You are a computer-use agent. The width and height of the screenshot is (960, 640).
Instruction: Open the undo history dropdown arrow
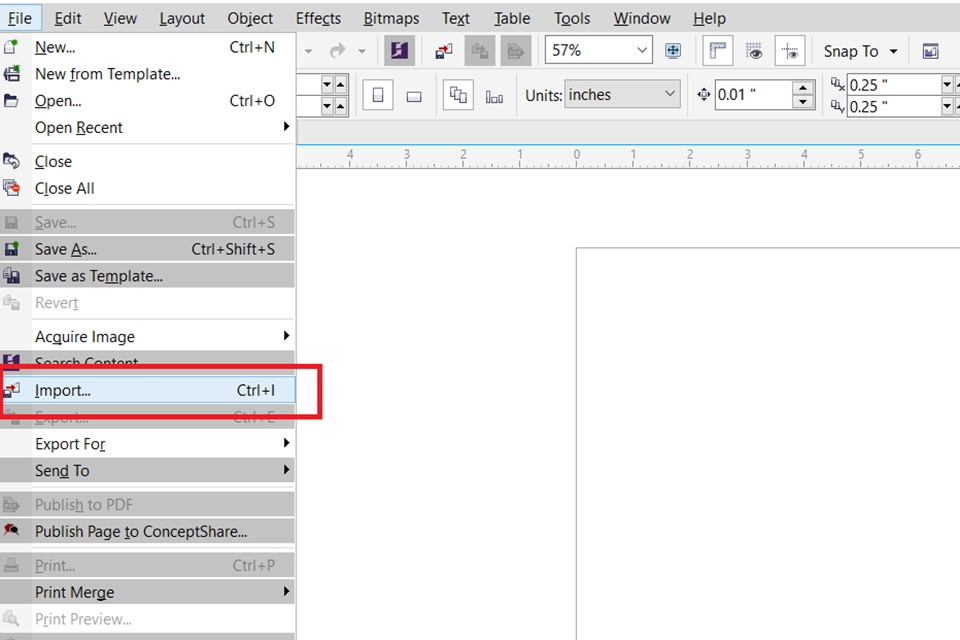click(308, 51)
